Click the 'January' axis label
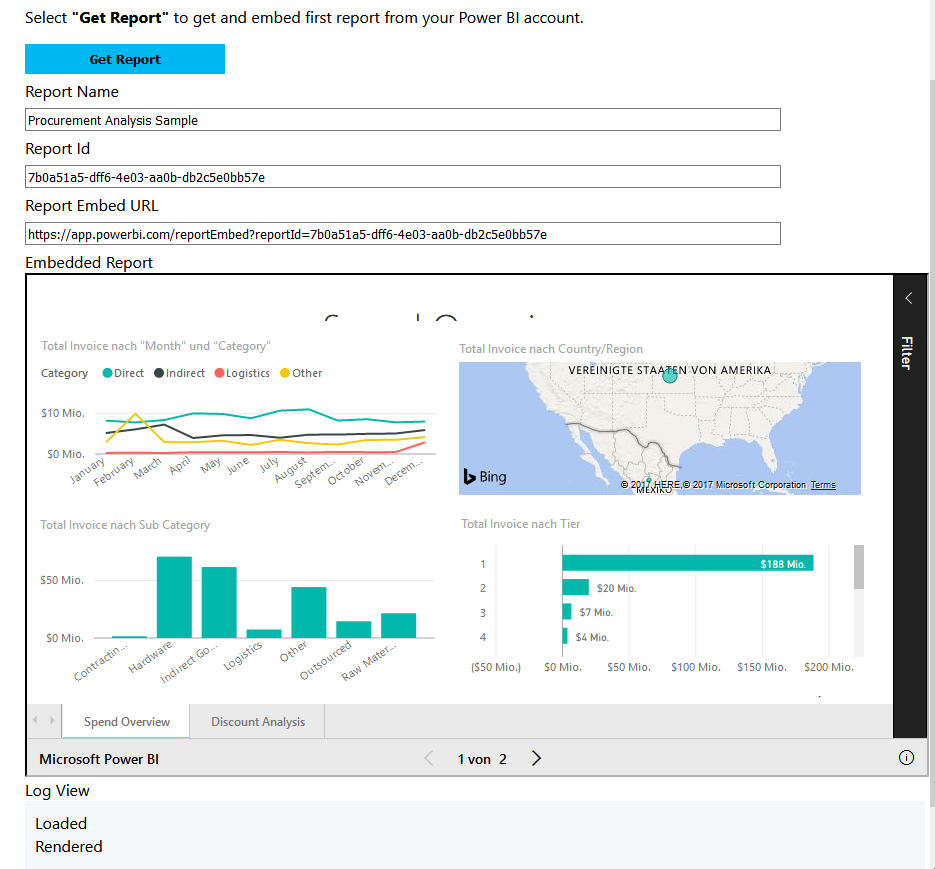935x869 pixels. [87, 471]
